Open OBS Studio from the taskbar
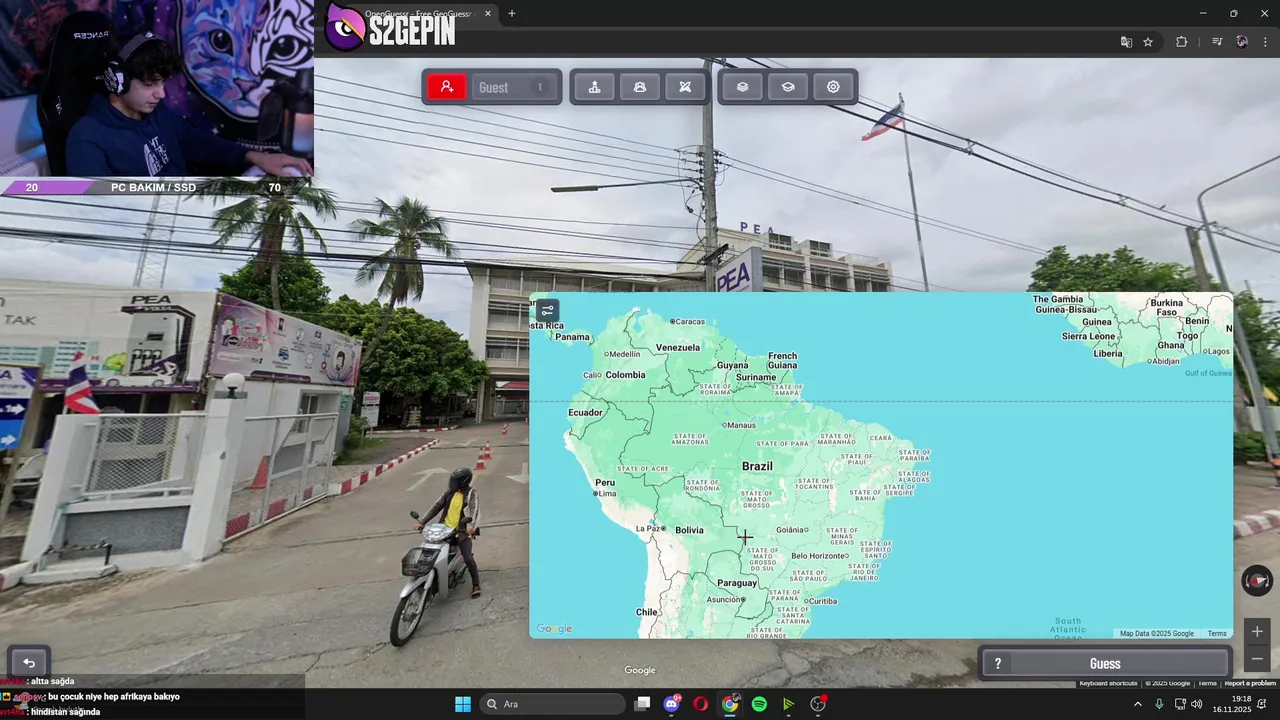This screenshot has height=720, width=1280. 818,704
